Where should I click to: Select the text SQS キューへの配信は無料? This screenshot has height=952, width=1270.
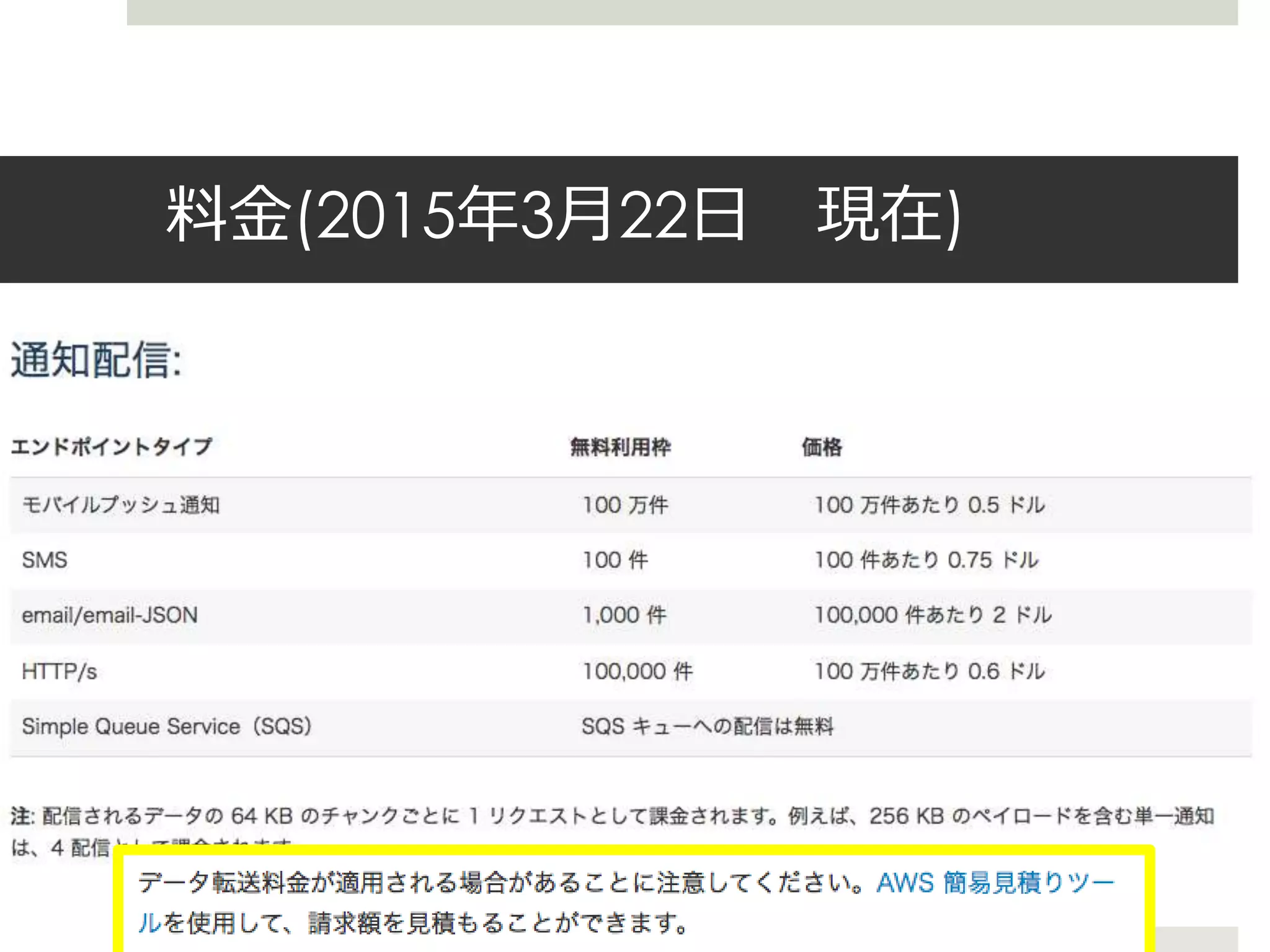[x=708, y=726]
